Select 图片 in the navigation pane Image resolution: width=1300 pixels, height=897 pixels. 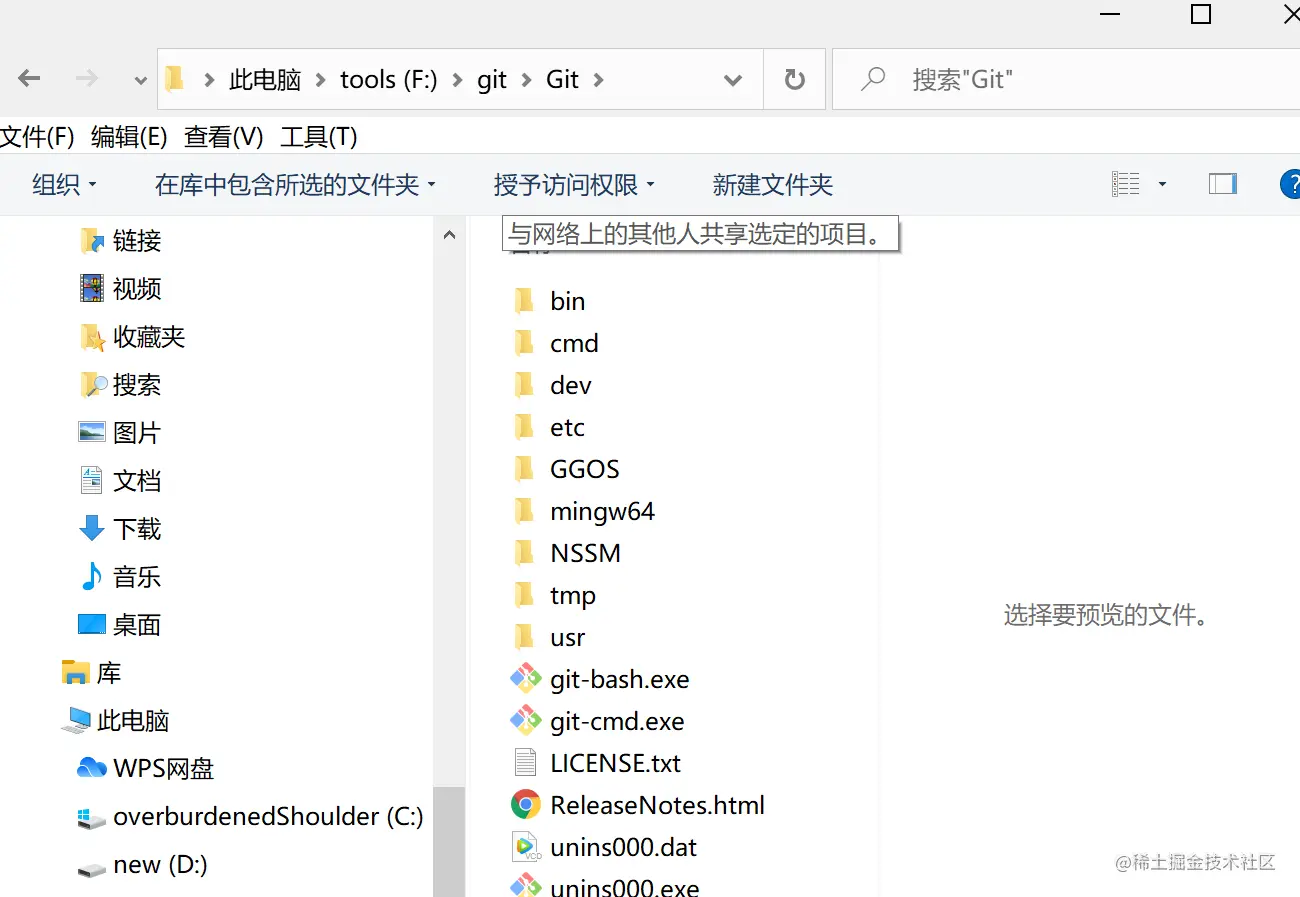click(x=120, y=432)
